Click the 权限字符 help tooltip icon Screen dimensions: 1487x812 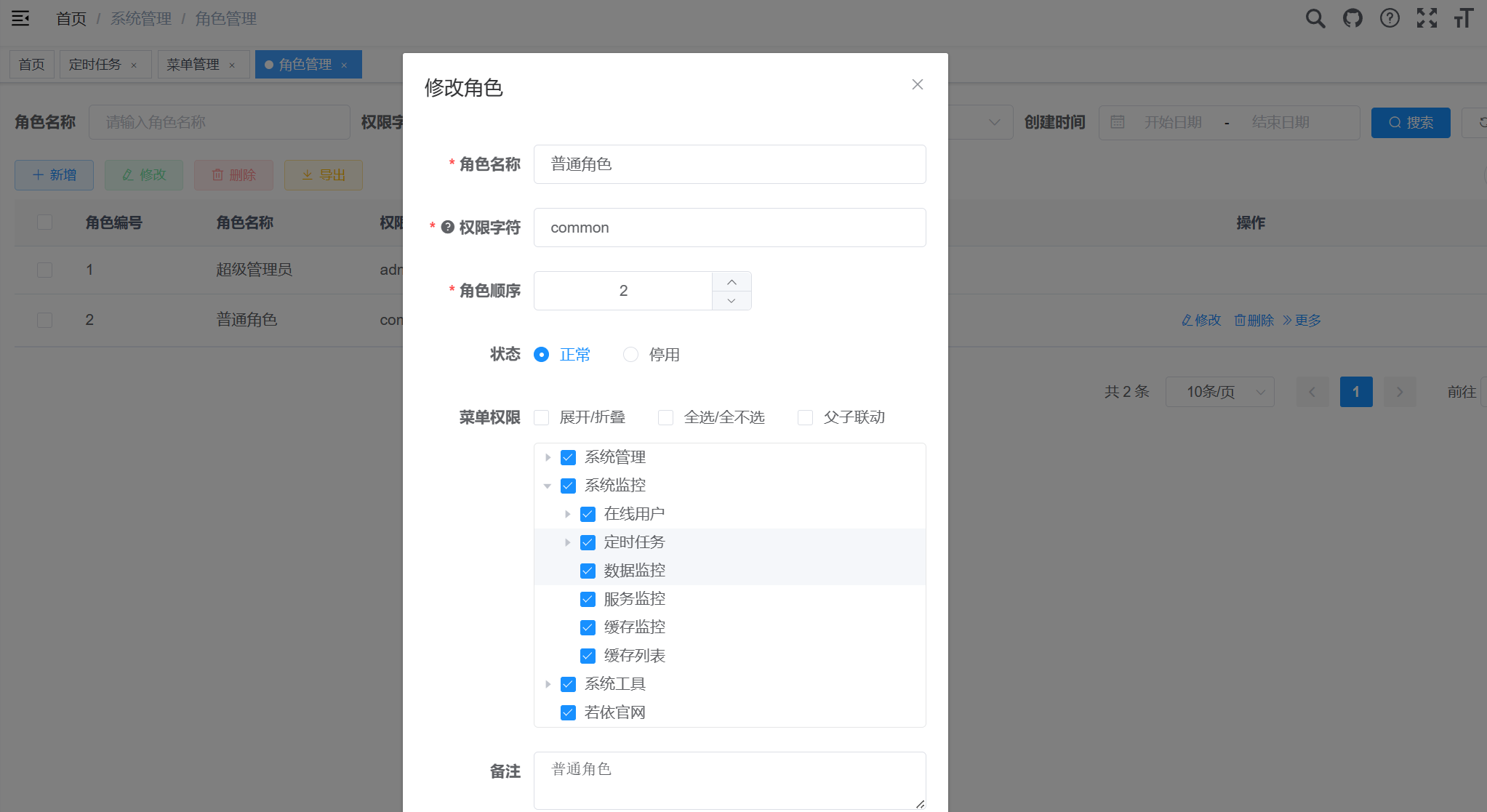[448, 228]
